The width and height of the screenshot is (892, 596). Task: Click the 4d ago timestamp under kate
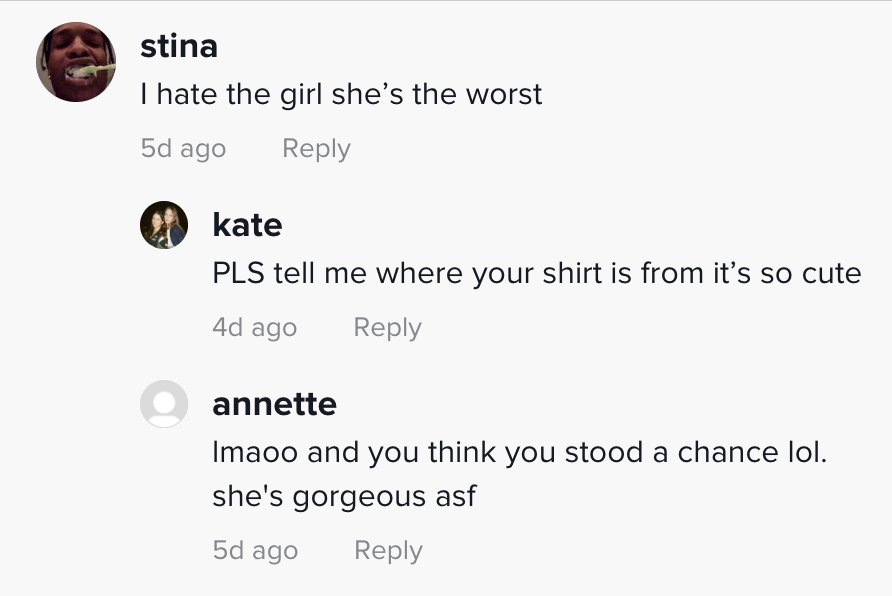pos(254,328)
